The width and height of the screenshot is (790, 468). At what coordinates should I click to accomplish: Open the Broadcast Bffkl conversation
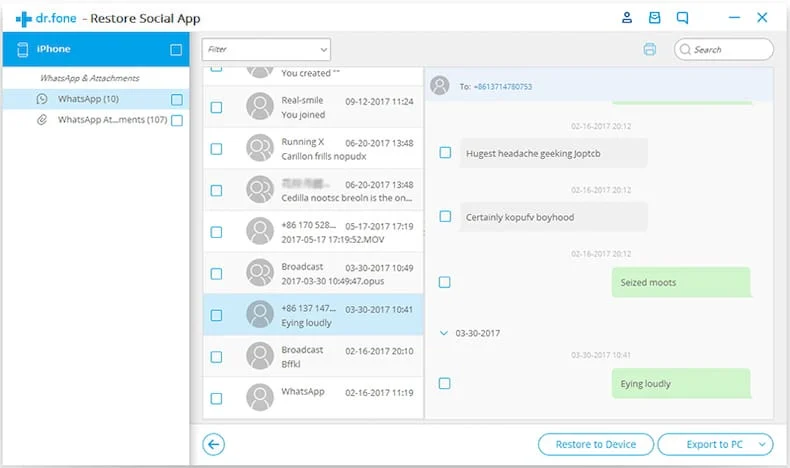(313, 356)
